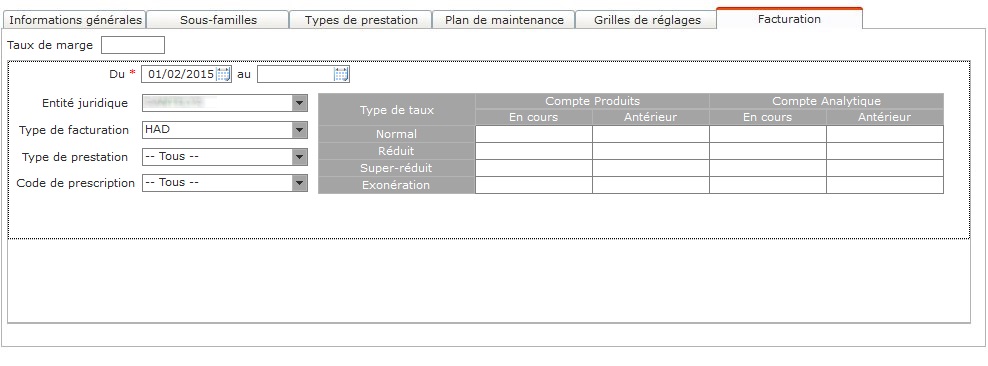Select the Plan de maintenance tab
988x366 pixels.
(504, 20)
